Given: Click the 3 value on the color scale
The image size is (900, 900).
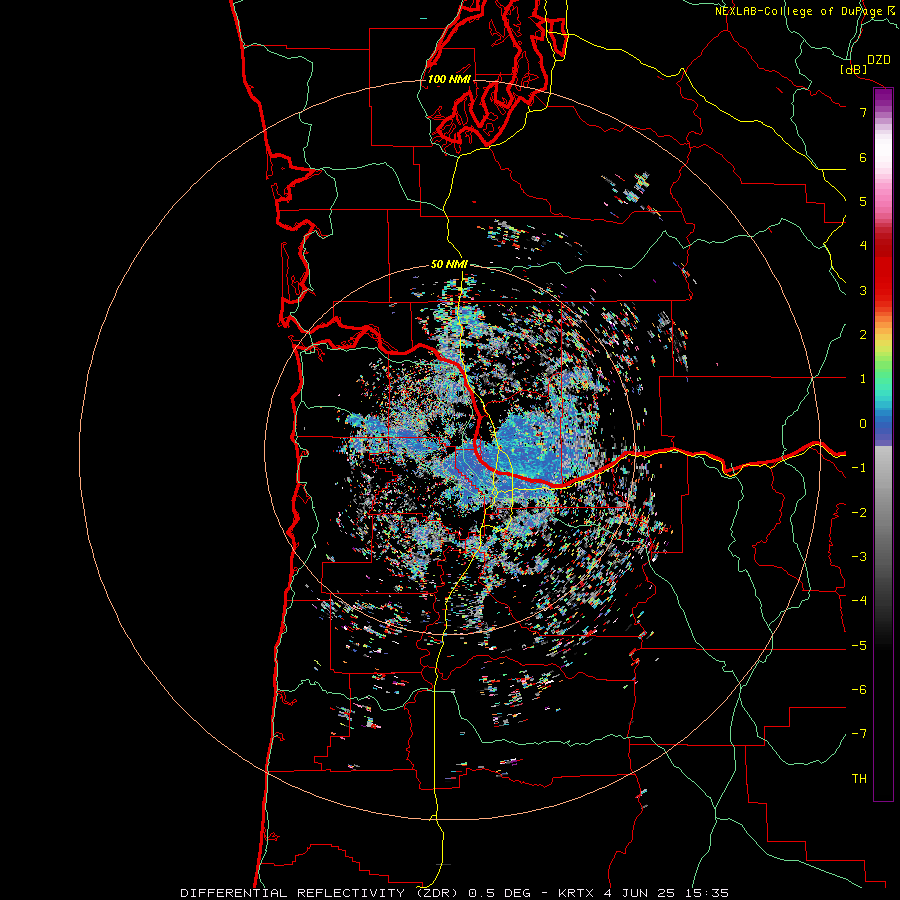Looking at the screenshot, I should pyautogui.click(x=863, y=290).
